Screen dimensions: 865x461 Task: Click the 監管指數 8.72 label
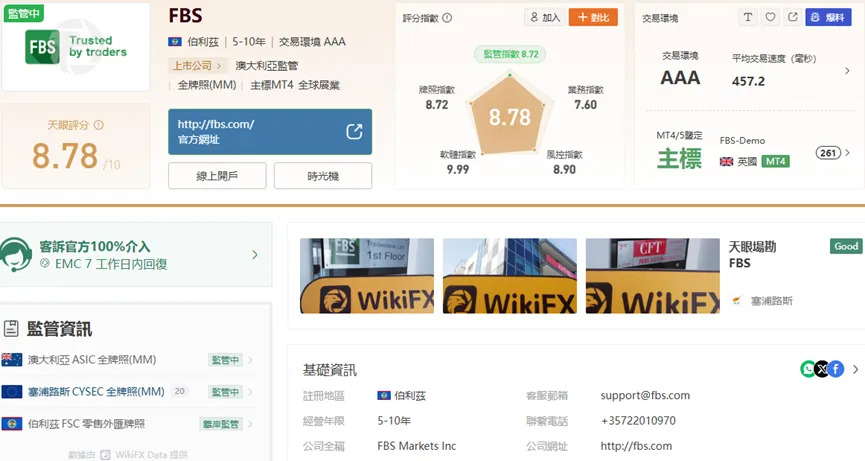(510, 54)
